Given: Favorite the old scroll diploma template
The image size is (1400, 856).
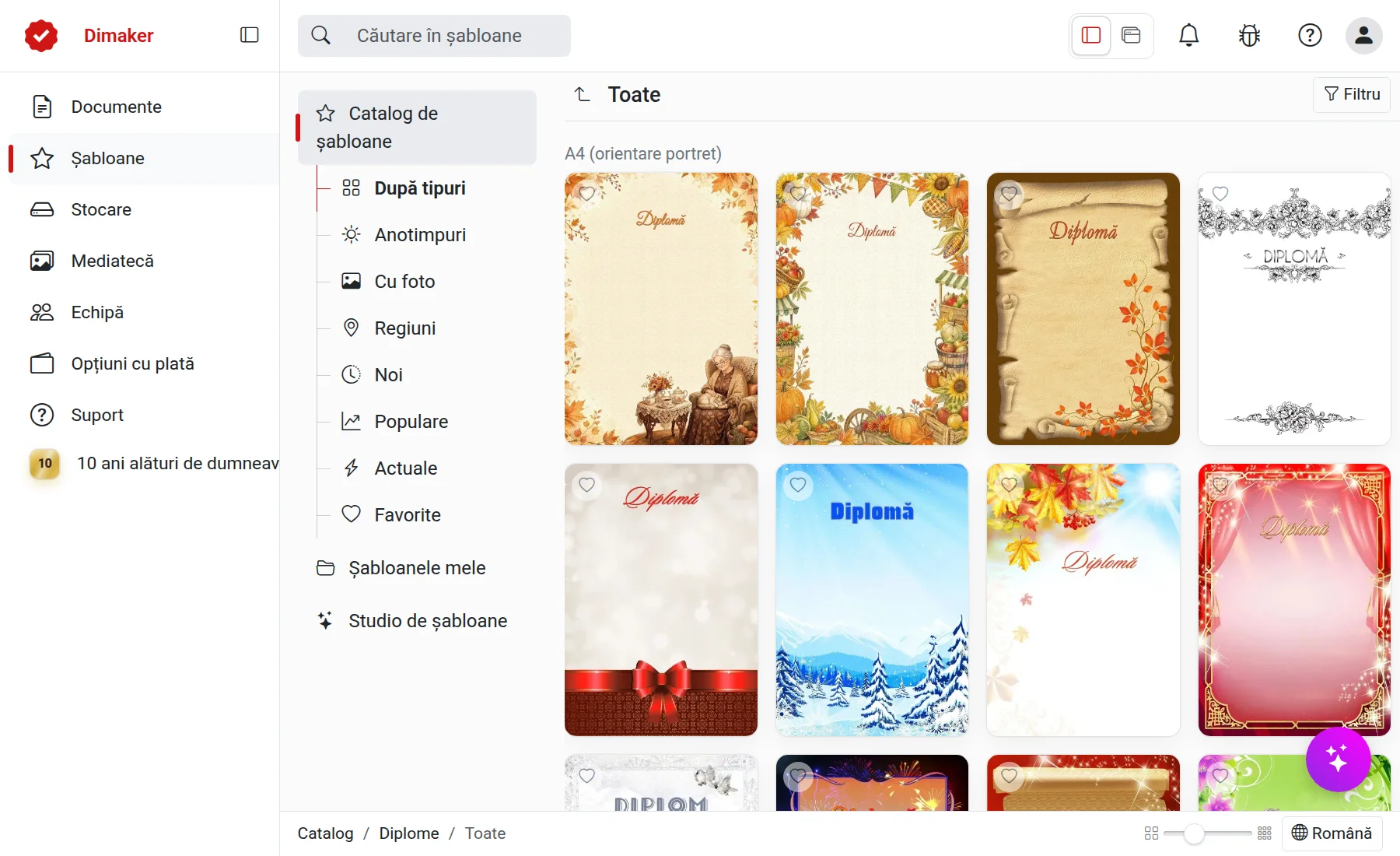Looking at the screenshot, I should (x=1009, y=194).
